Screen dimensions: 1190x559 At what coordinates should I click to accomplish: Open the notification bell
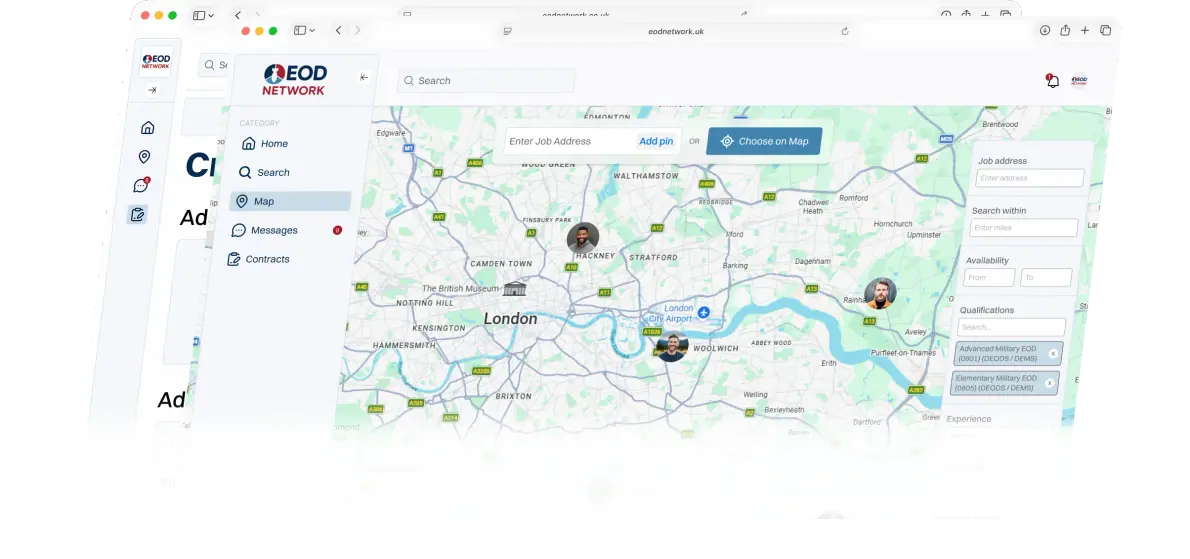coord(1053,81)
